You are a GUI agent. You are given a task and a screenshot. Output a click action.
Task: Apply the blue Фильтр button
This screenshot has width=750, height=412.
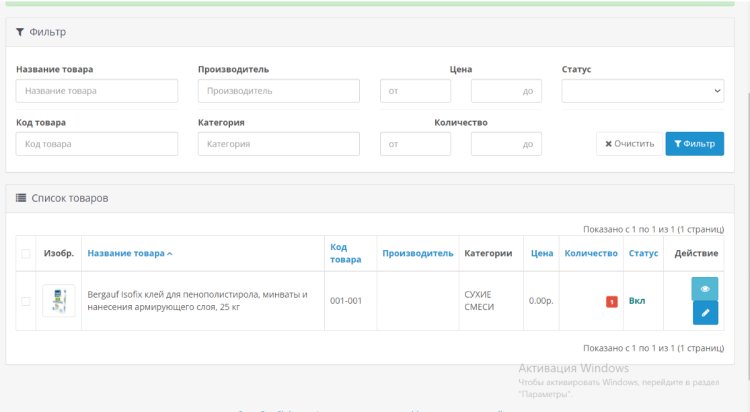(694, 144)
